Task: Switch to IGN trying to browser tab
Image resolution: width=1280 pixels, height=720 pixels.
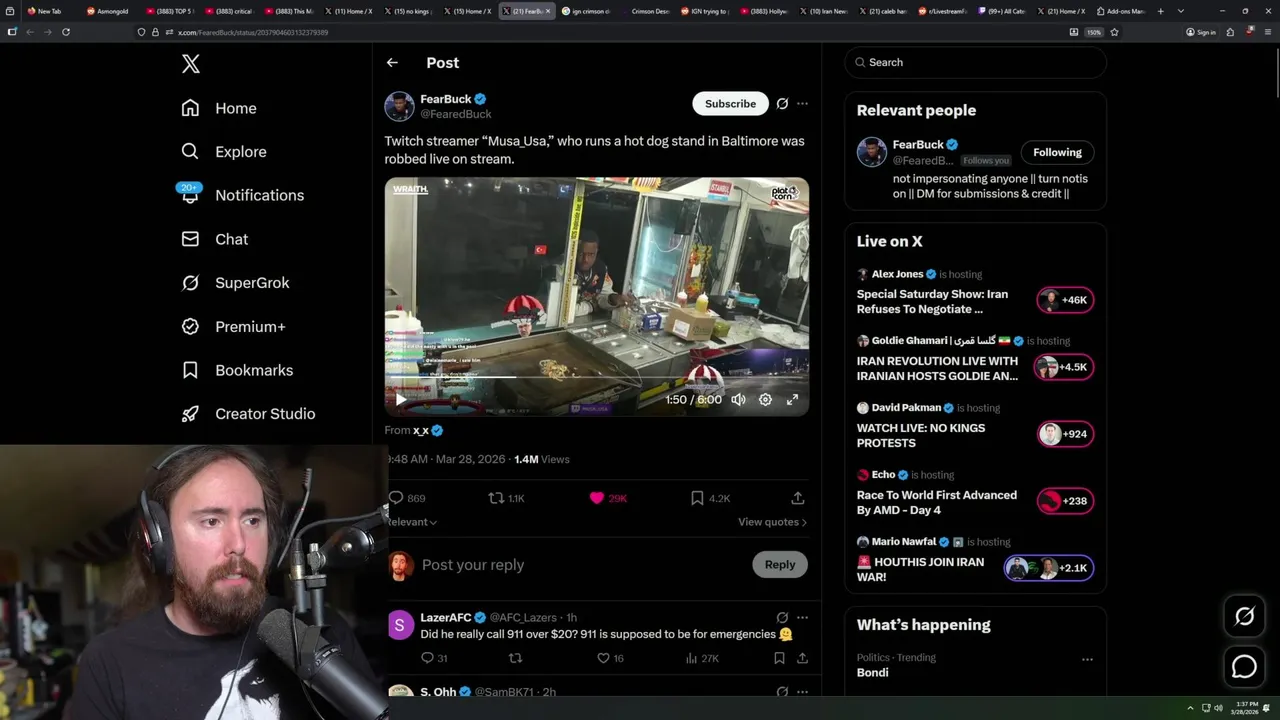Action: [x=707, y=11]
